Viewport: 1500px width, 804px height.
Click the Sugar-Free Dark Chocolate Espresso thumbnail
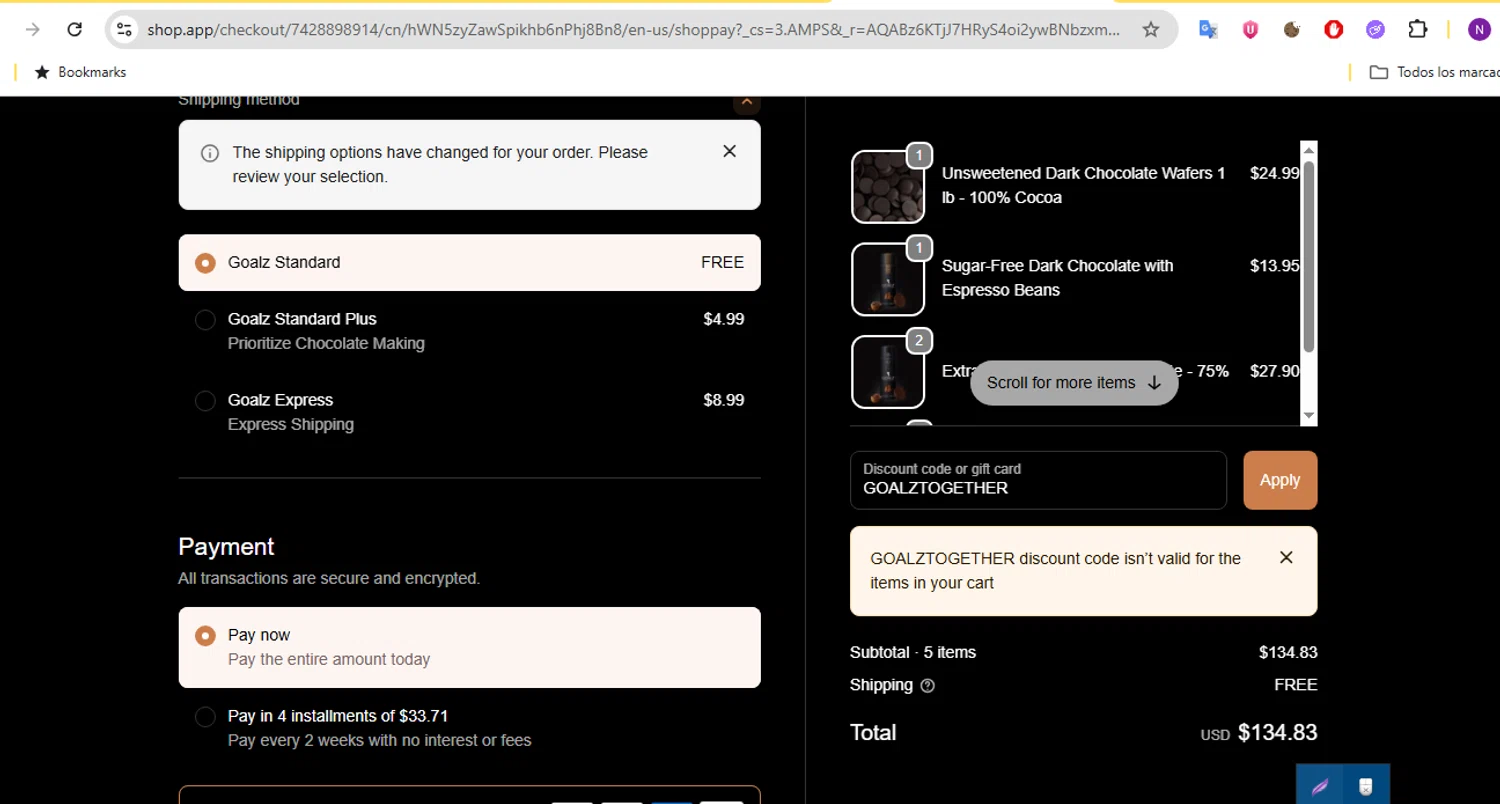pos(888,279)
